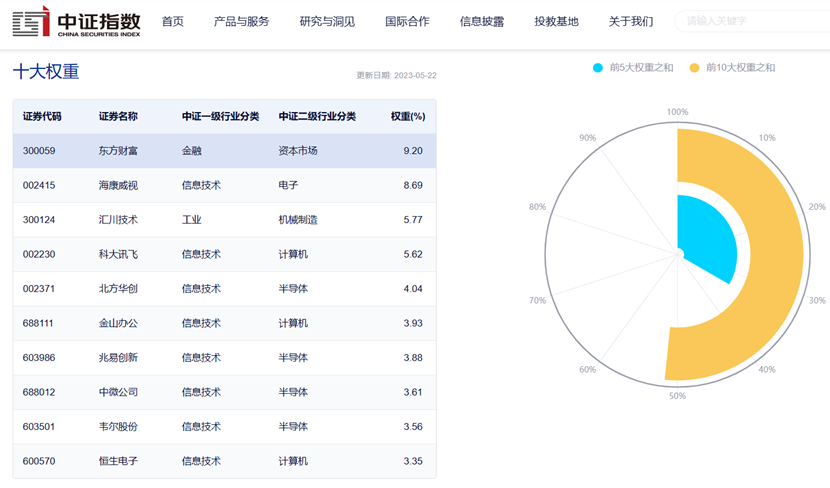Click the orange legend dot for top 10
Image resolution: width=830 pixels, height=488 pixels.
point(694,68)
